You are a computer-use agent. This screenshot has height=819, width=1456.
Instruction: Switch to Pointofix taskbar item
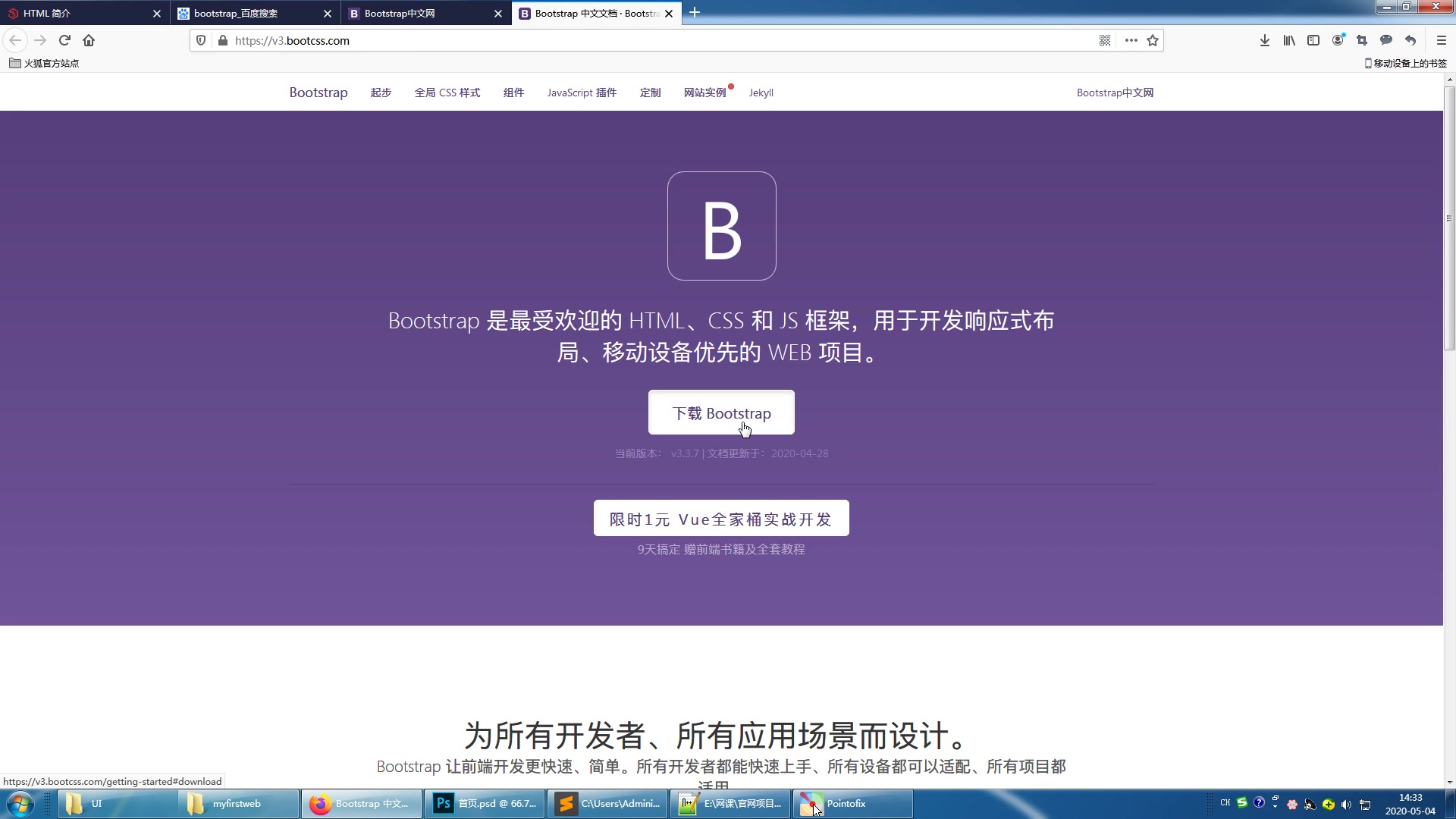click(853, 804)
